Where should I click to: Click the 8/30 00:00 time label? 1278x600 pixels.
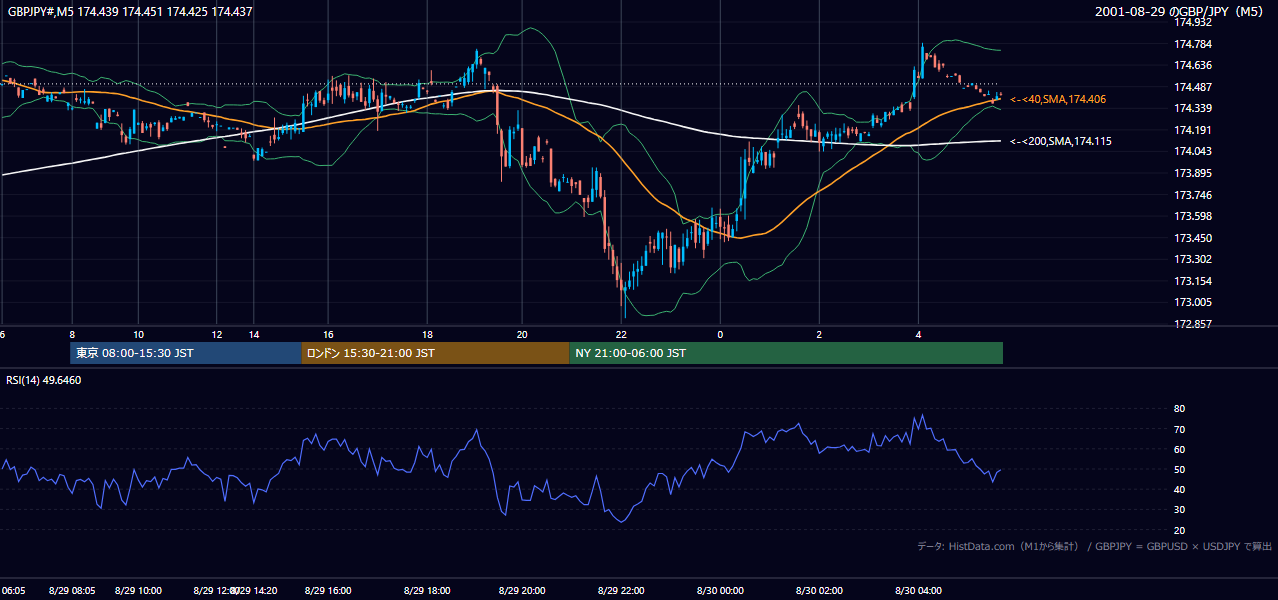(720, 591)
